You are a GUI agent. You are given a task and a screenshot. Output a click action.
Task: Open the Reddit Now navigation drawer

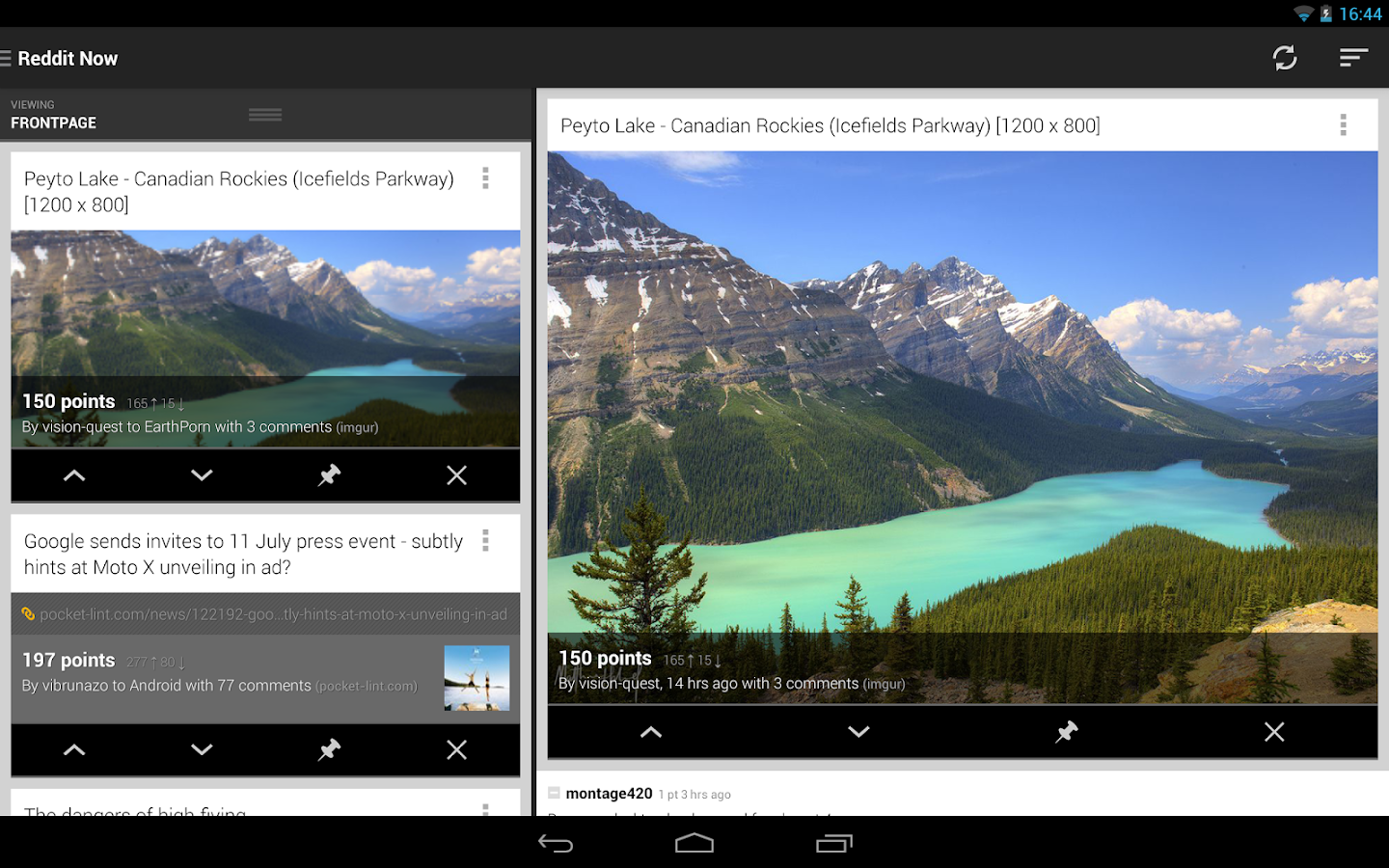(x=6, y=59)
